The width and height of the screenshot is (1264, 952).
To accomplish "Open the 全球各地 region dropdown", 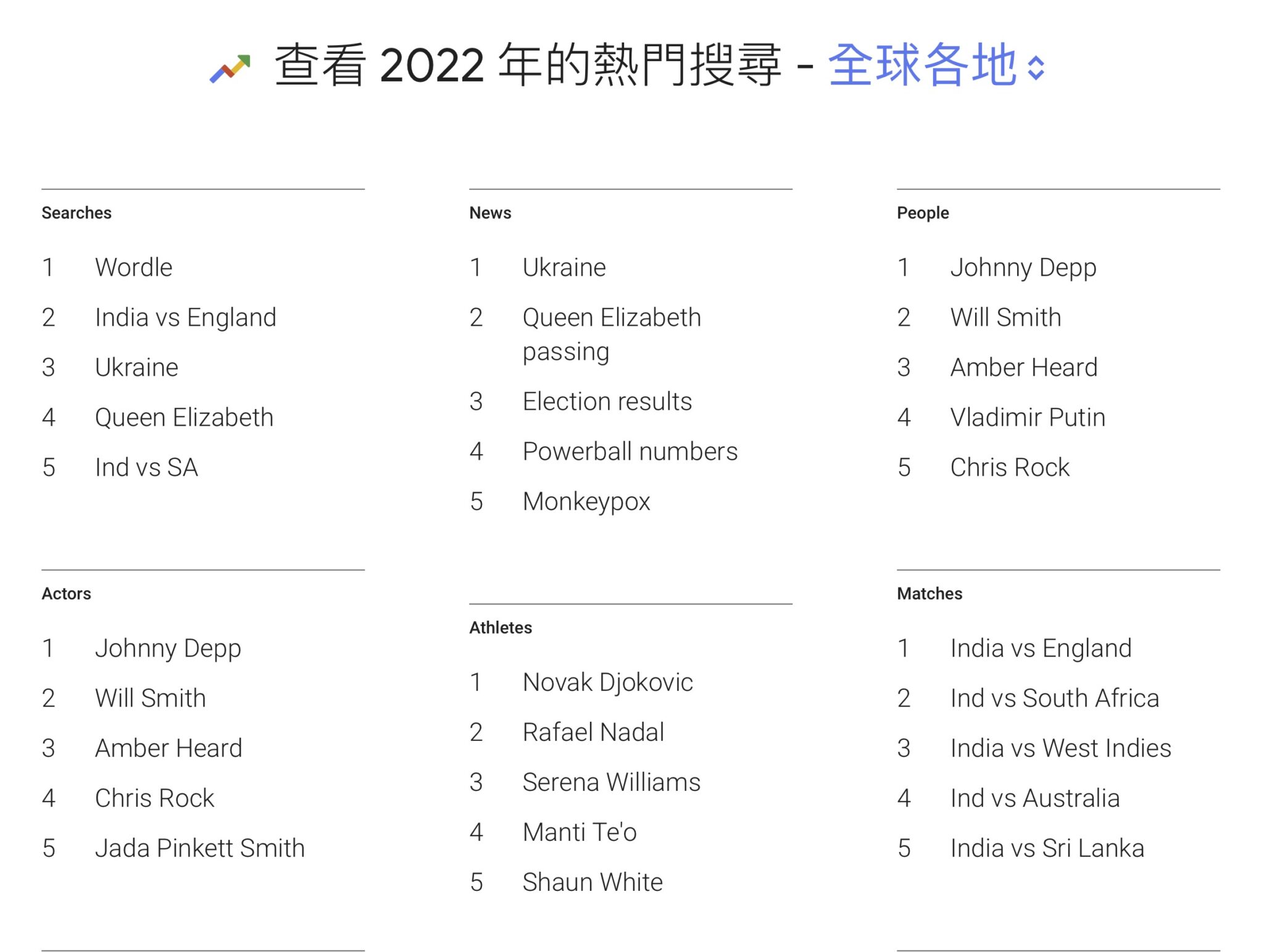I will point(922,65).
